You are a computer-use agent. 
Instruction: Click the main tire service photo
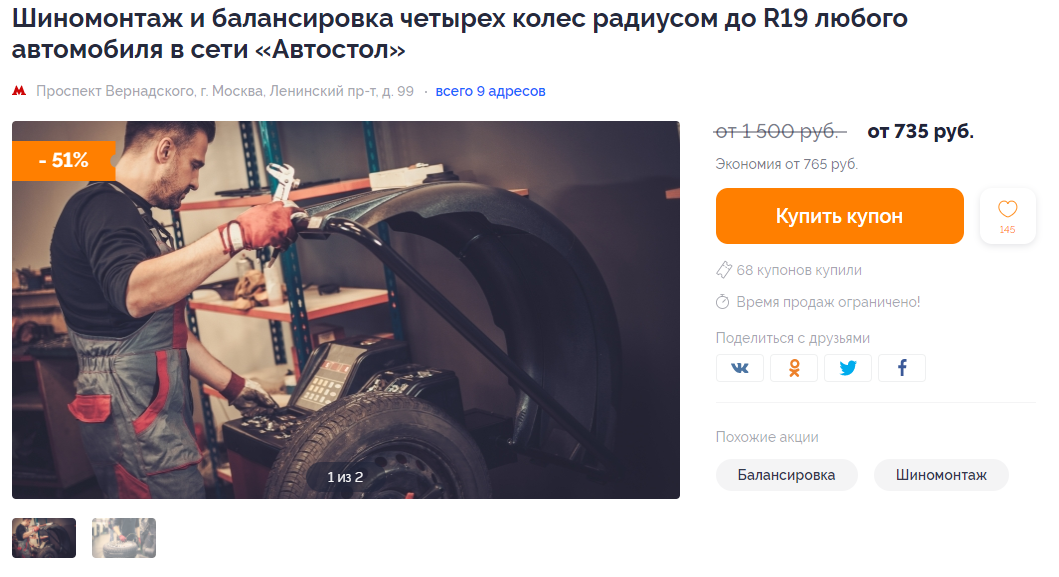pos(346,310)
